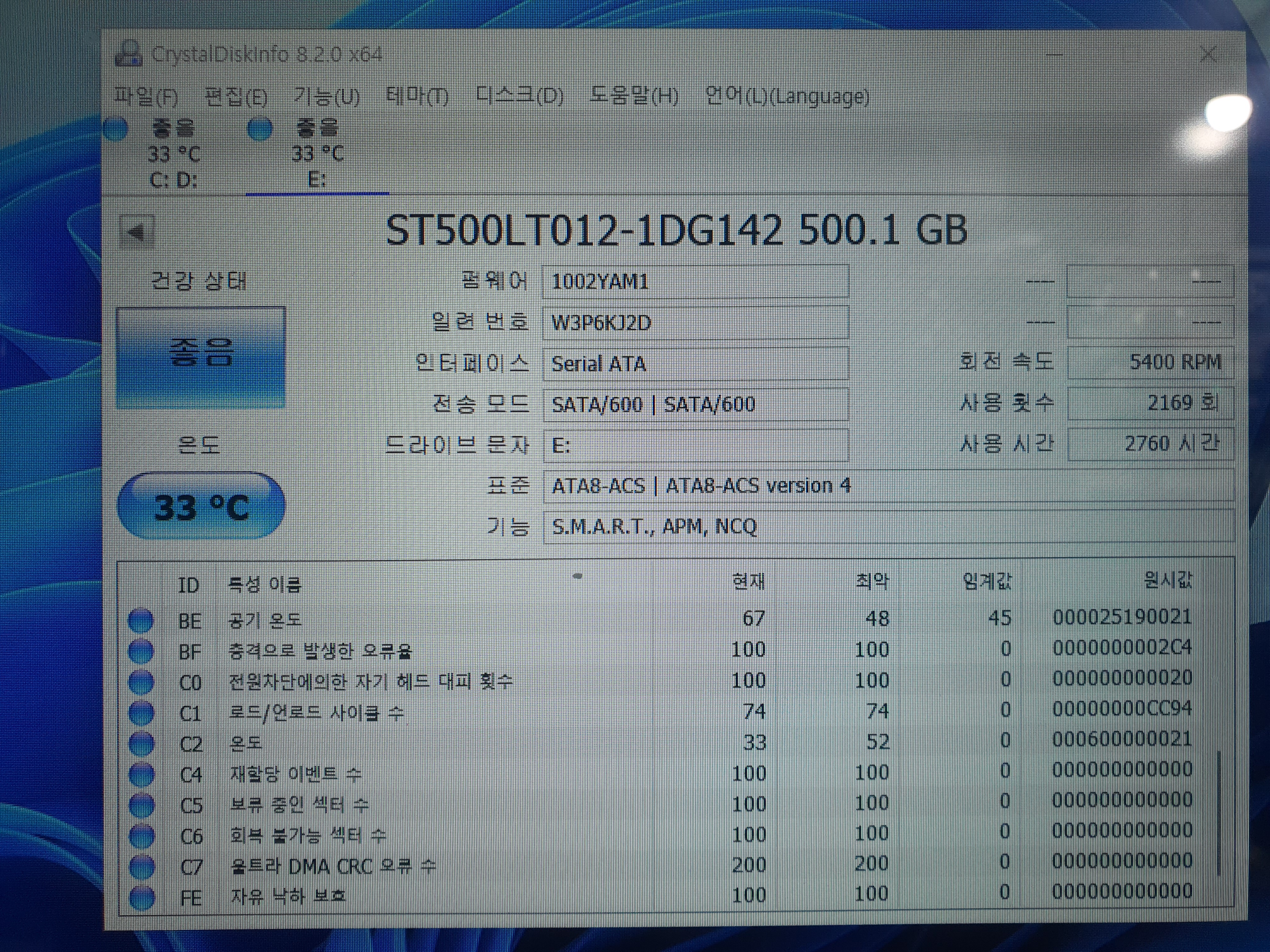Click the serial number field W3P6KJ2D
This screenshot has height=952, width=1270.
(x=695, y=322)
